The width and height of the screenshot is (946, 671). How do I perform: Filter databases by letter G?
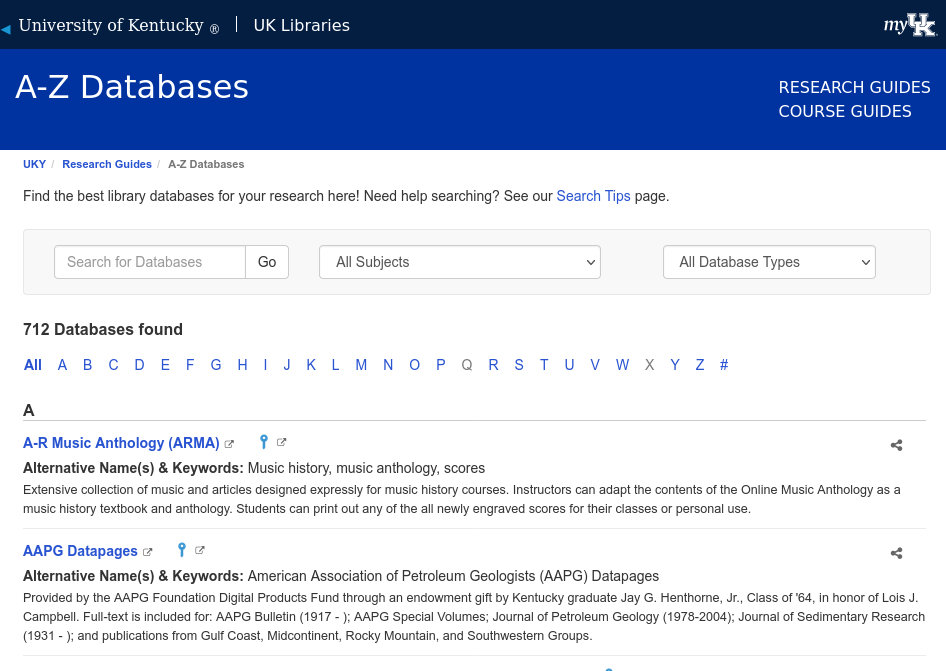click(x=216, y=365)
